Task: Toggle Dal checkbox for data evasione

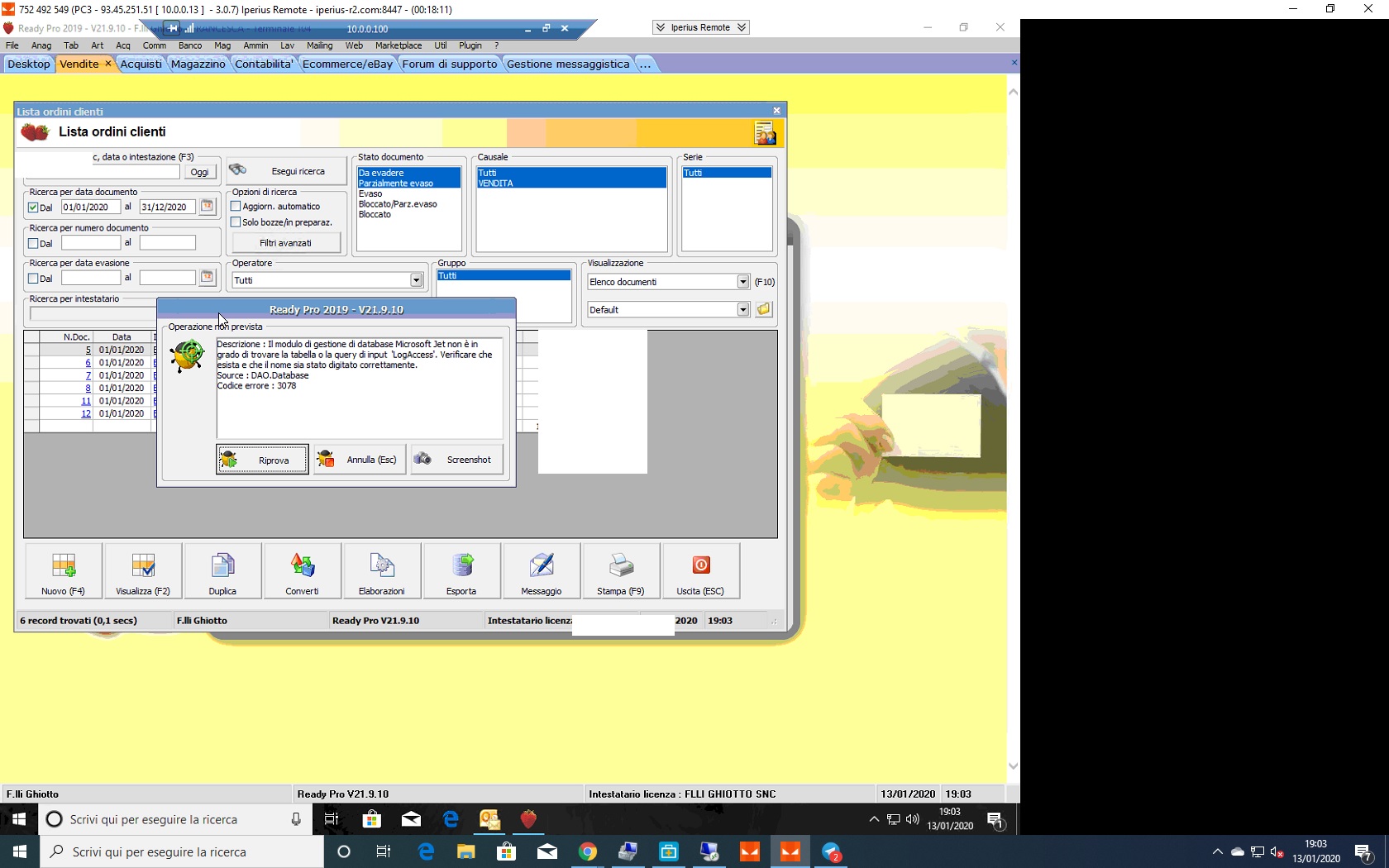Action: [x=34, y=279]
